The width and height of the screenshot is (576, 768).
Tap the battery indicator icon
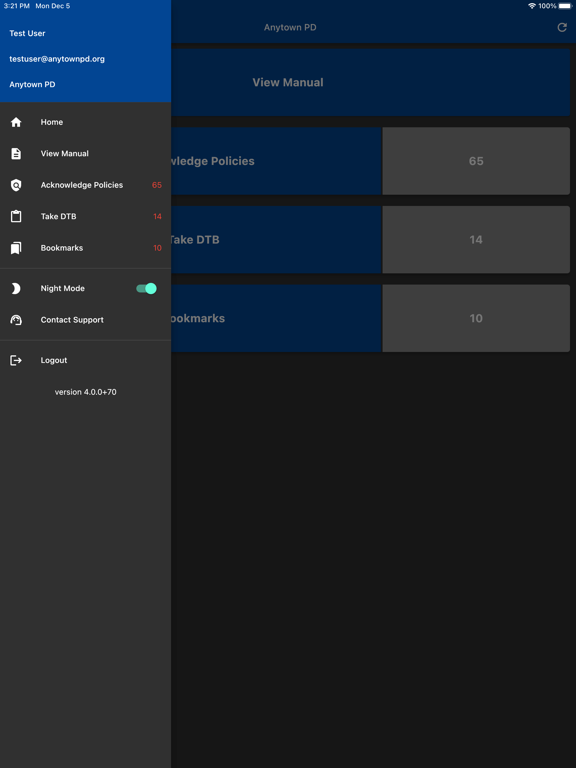(565, 6)
